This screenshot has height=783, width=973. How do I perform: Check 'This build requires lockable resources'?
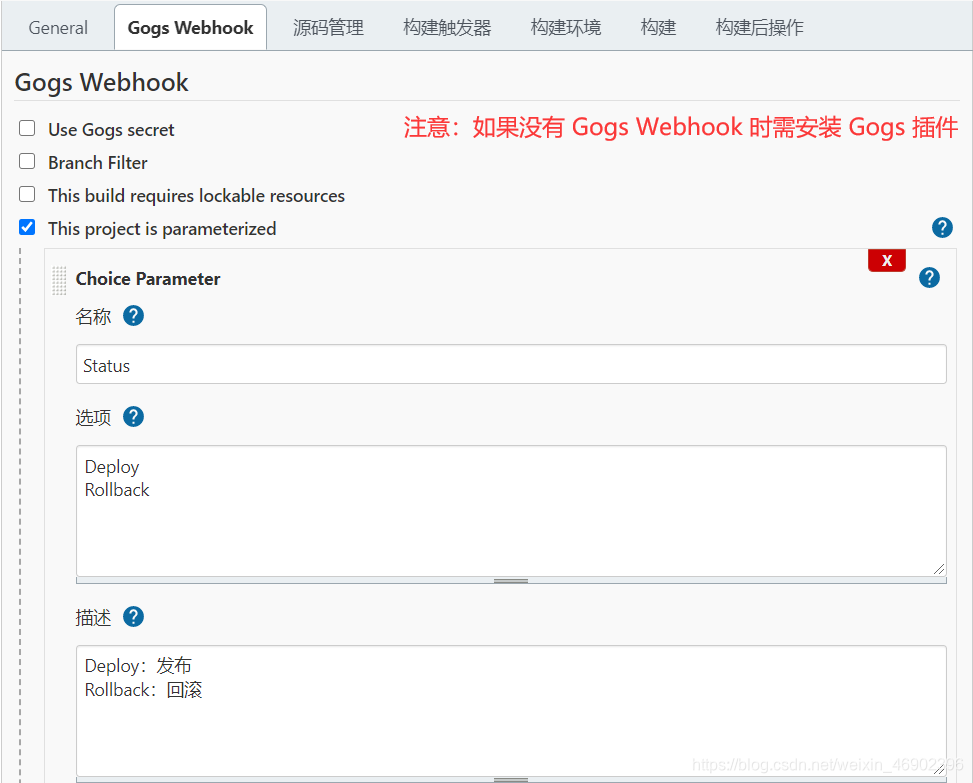pos(27,194)
